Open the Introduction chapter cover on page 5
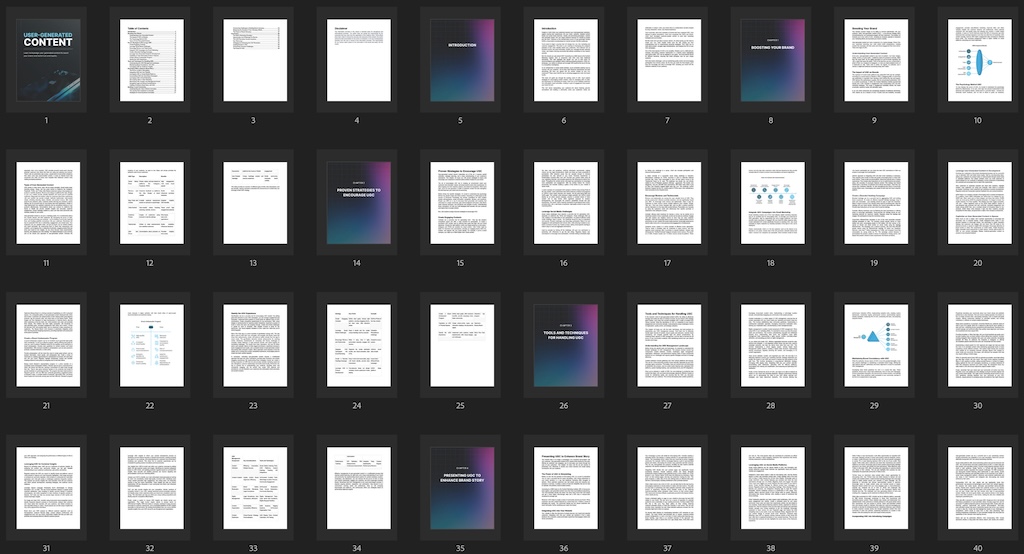This screenshot has height=554, width=1024. point(461,60)
